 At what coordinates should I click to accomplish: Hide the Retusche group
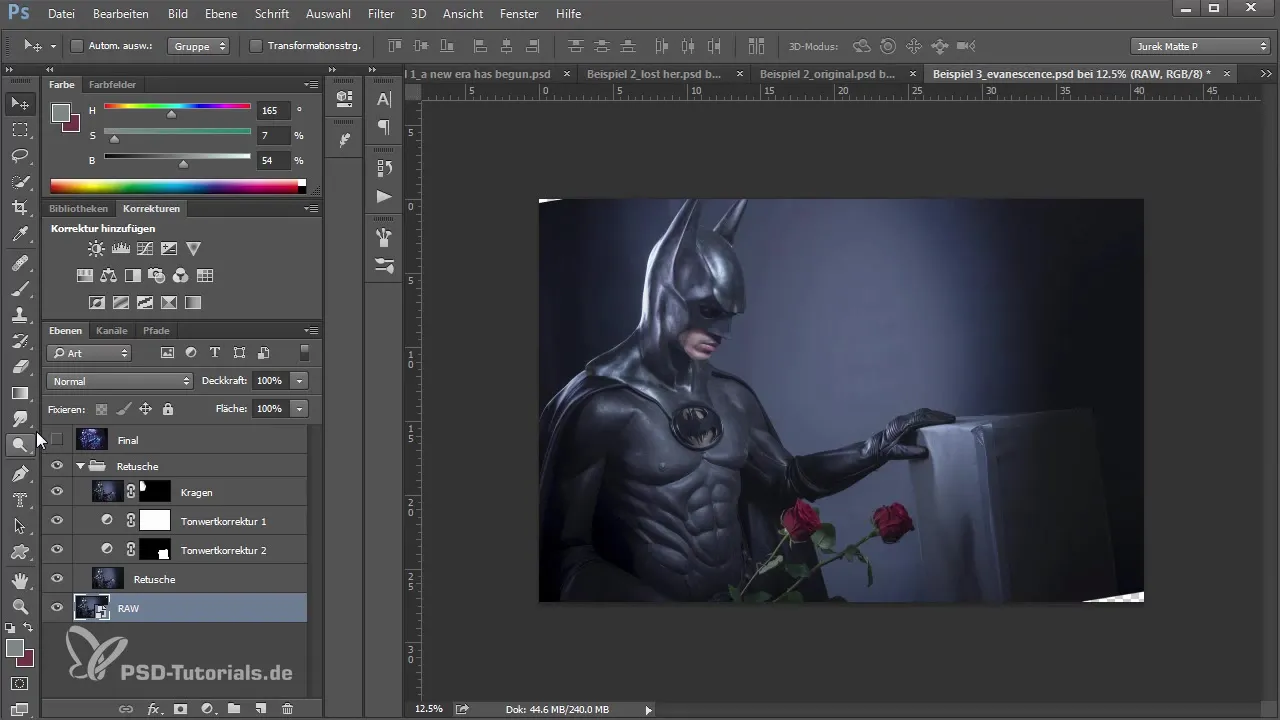pyautogui.click(x=57, y=466)
